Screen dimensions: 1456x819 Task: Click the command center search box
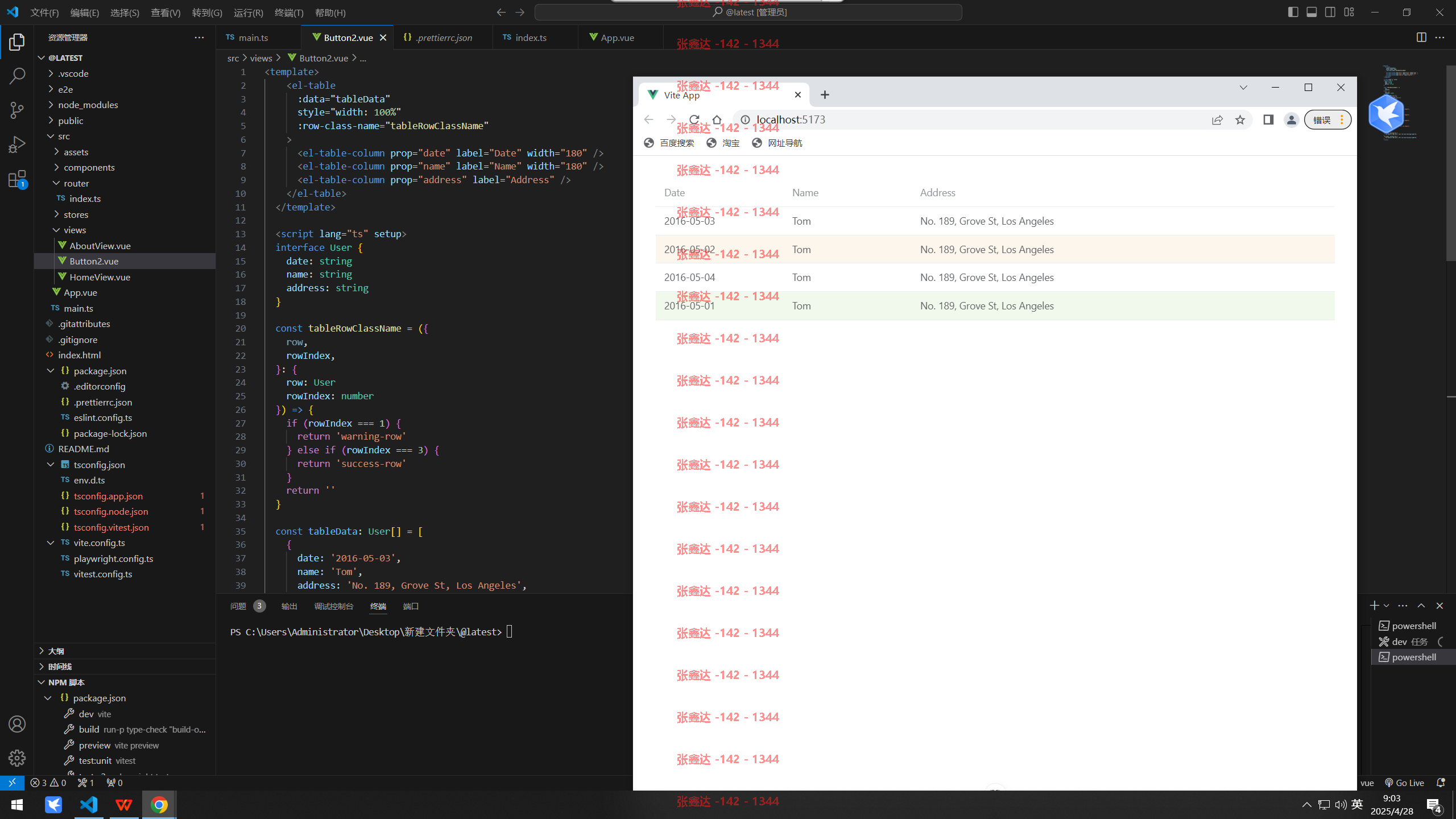748,12
